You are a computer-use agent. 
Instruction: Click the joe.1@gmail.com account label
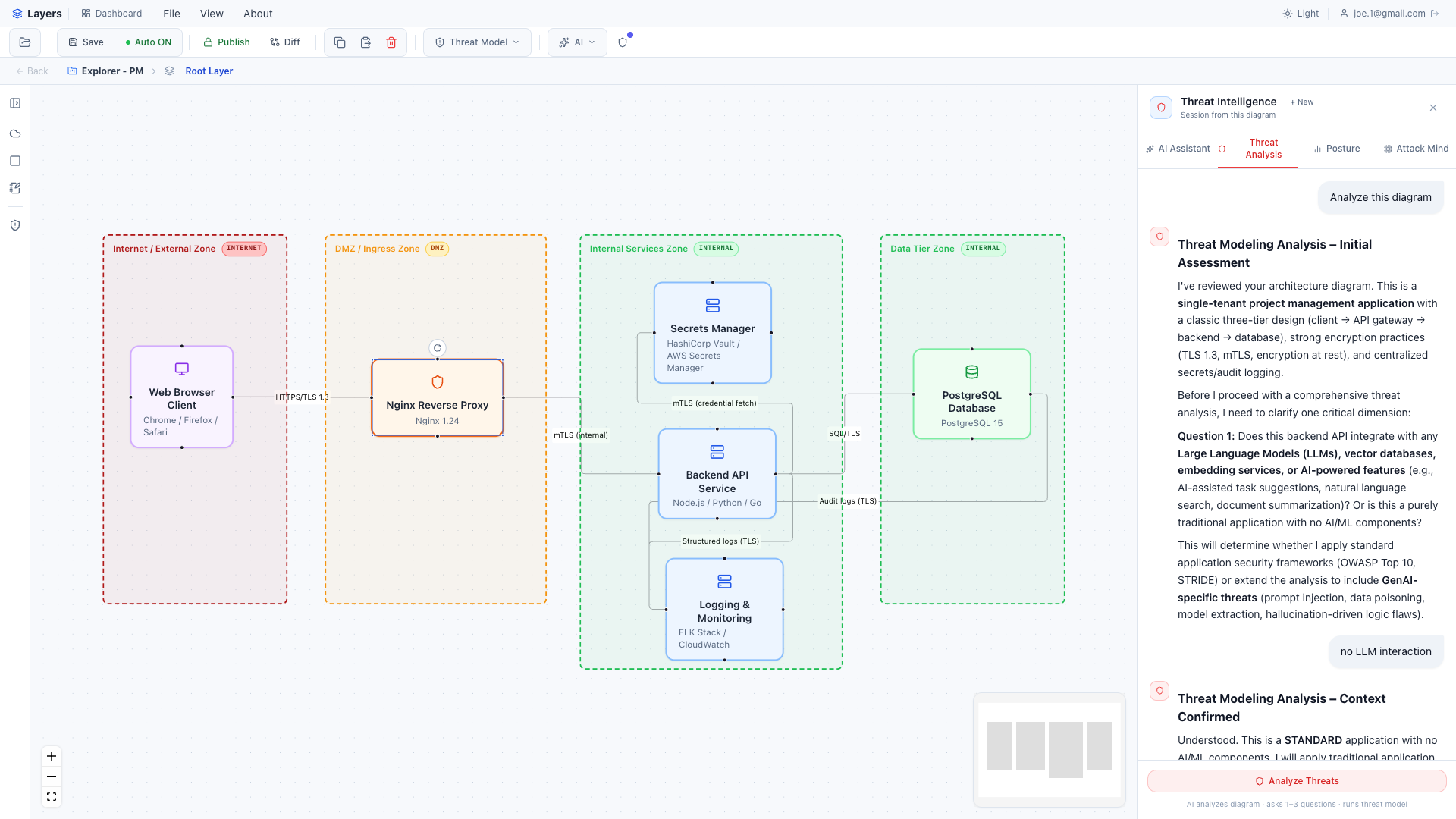click(1389, 14)
